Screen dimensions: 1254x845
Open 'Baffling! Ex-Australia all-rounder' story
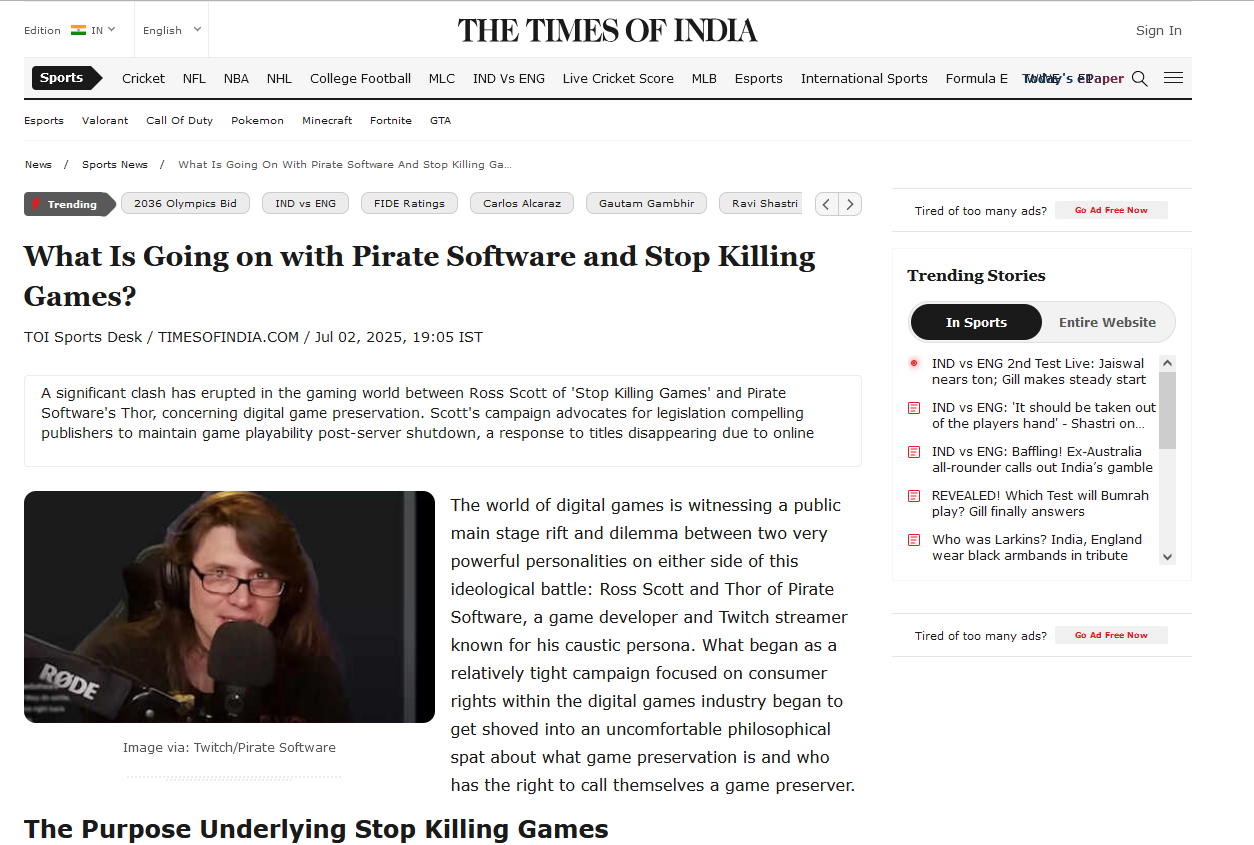1042,459
